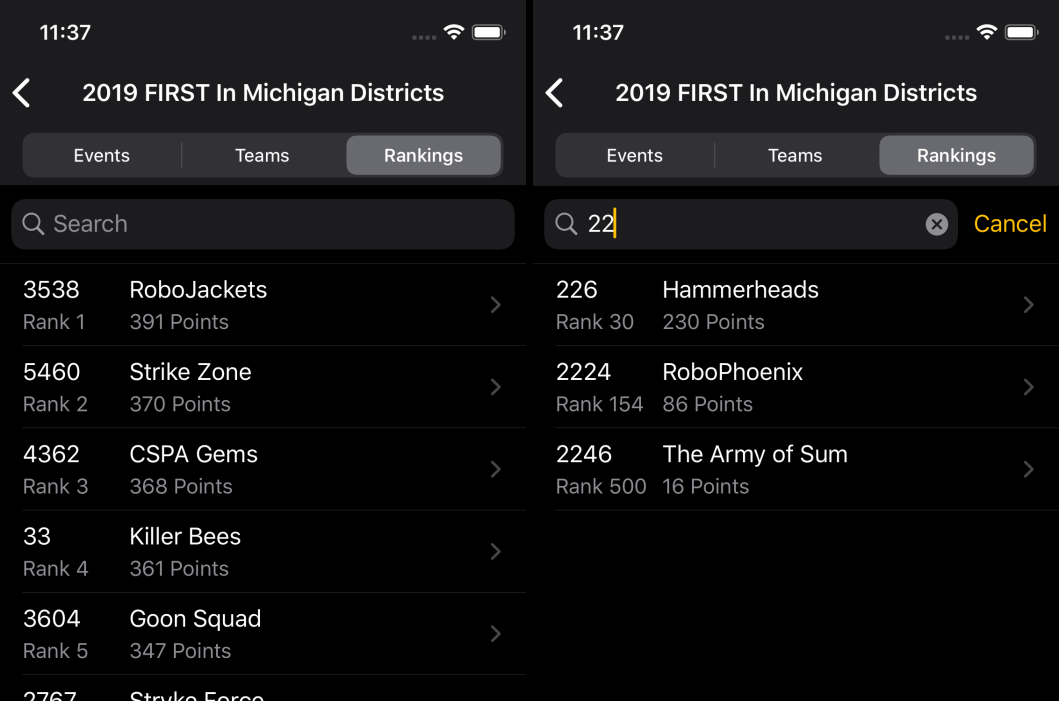Select Events tab on right screen

pyautogui.click(x=635, y=156)
